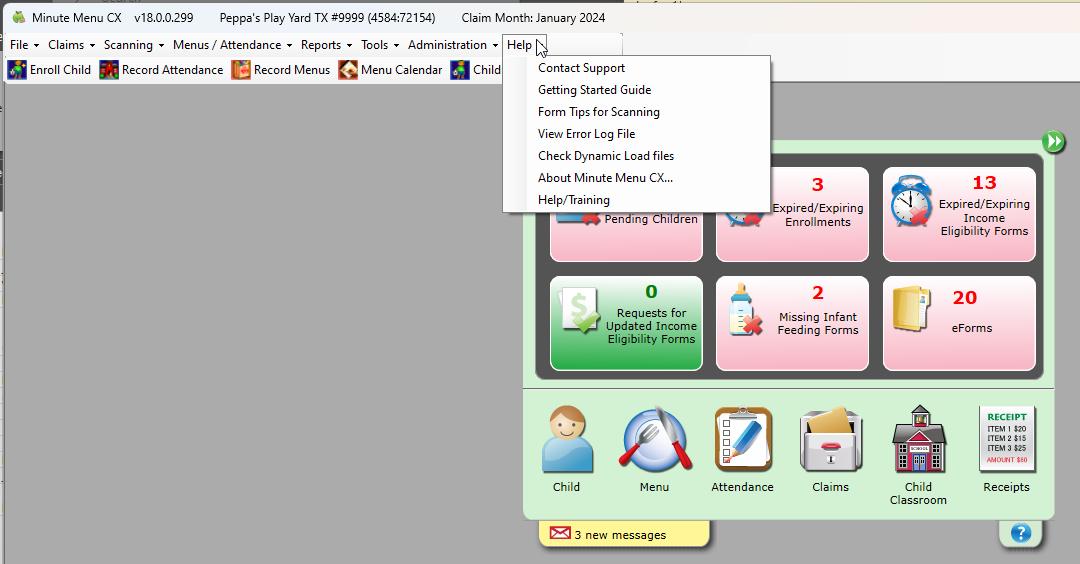Click the Claim Month: January 2024 text

533,18
